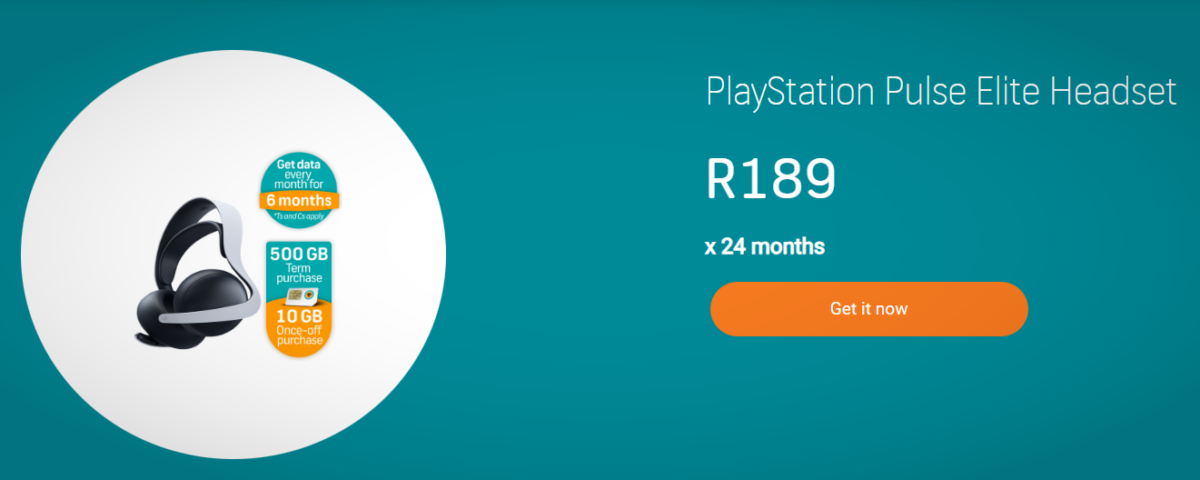Image resolution: width=1200 pixels, height=480 pixels.
Task: Click the word PlayStation in the title
Action: click(790, 92)
